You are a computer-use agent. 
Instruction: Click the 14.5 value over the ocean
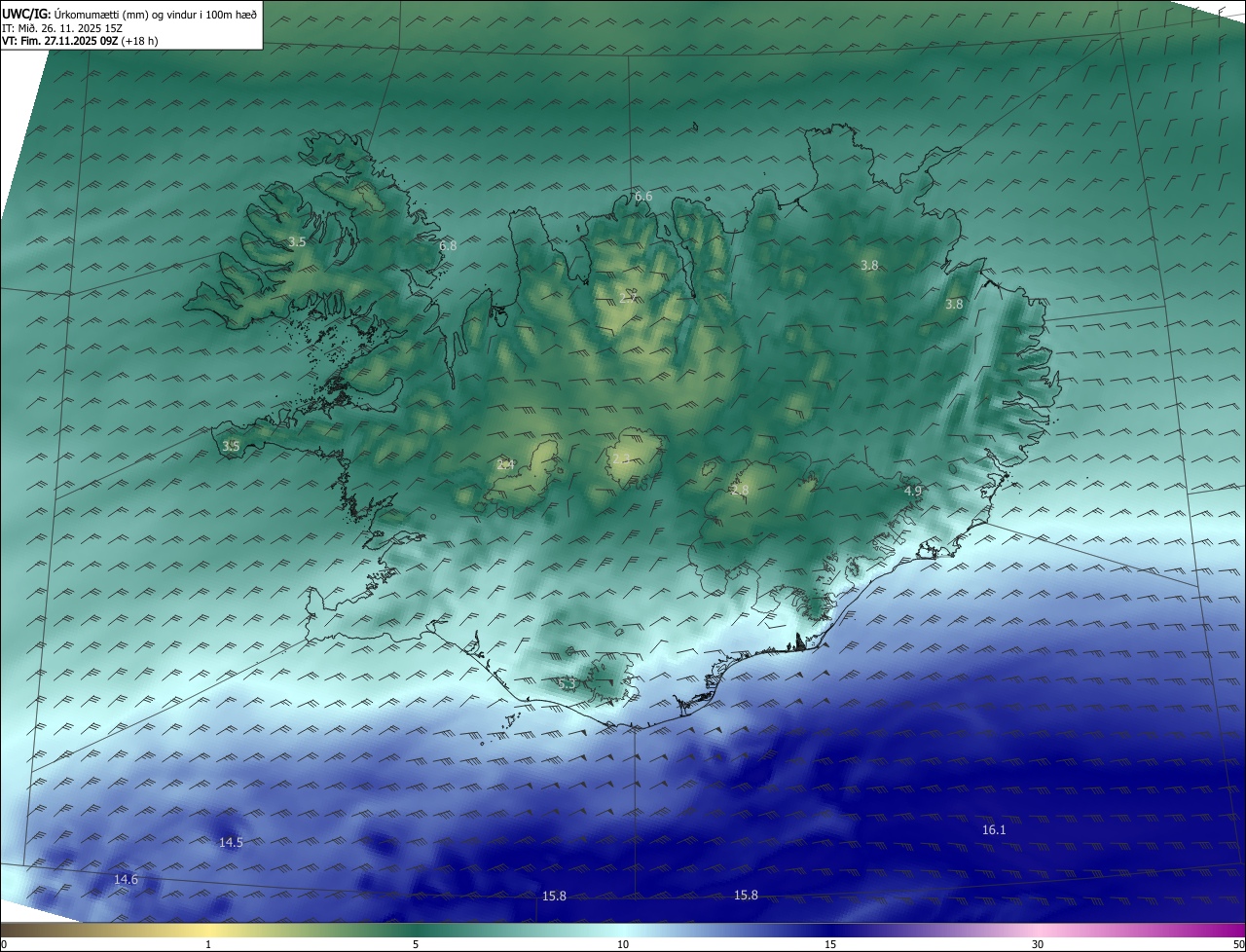(x=231, y=843)
